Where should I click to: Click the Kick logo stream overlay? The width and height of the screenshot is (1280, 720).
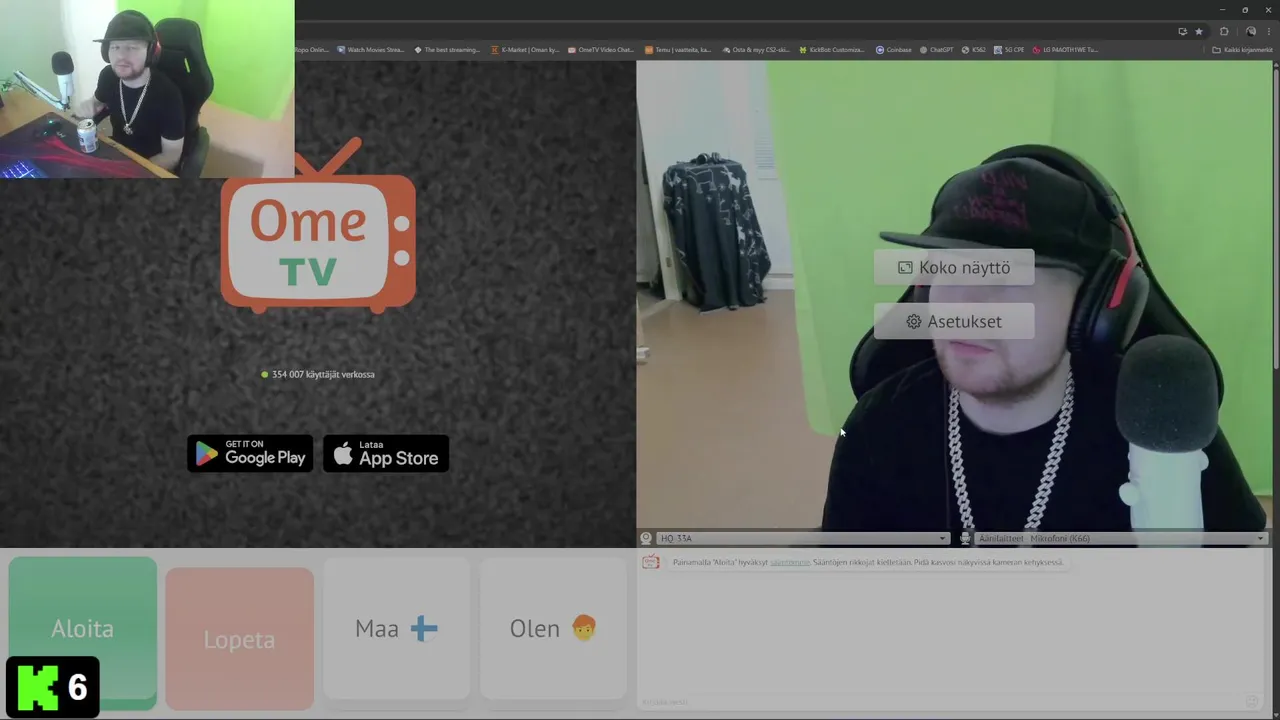[x=53, y=687]
